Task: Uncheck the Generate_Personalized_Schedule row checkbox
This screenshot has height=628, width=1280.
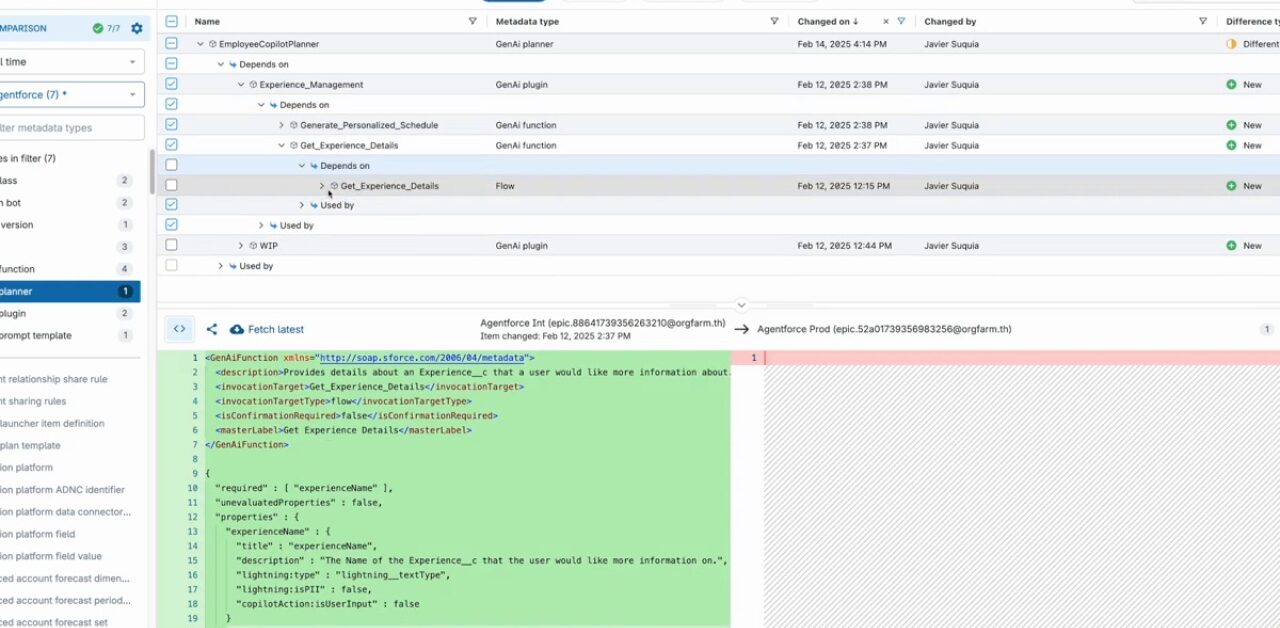Action: tap(172, 125)
